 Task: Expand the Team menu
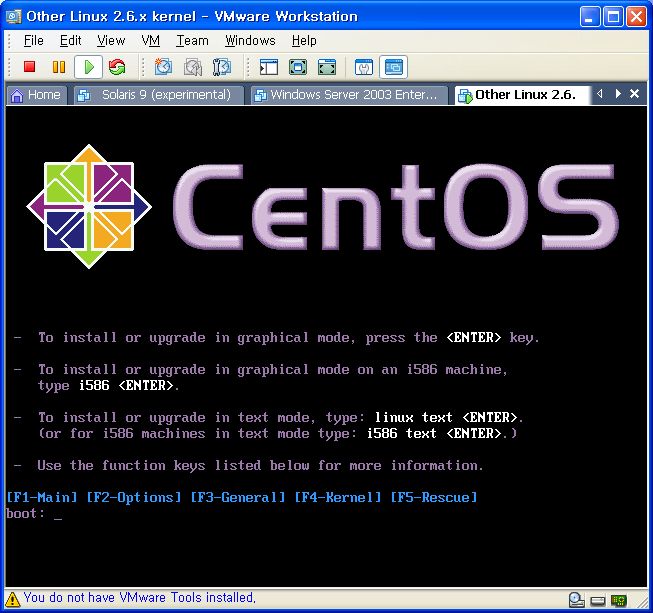coord(192,40)
